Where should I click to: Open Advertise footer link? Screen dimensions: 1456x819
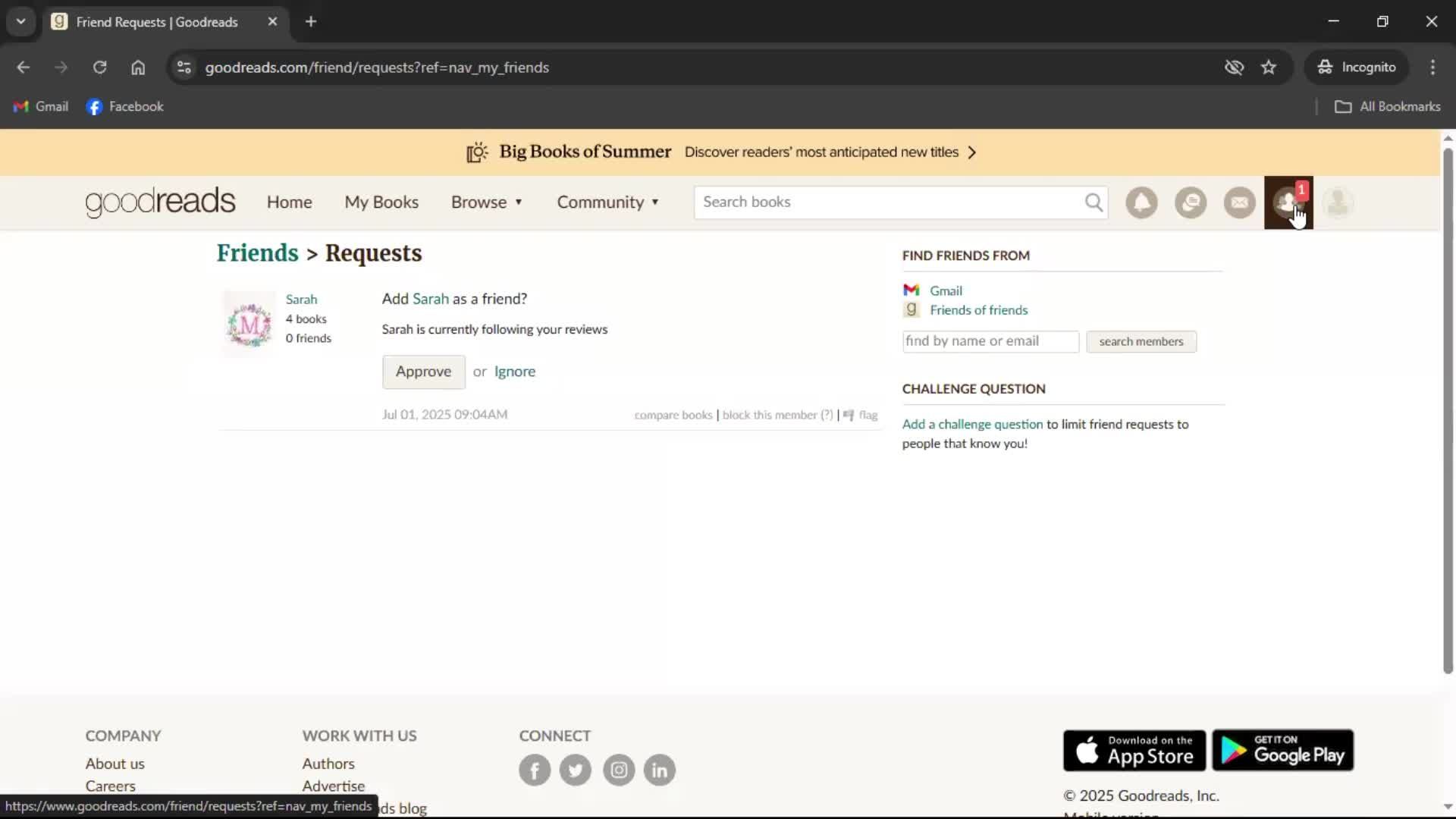point(333,786)
